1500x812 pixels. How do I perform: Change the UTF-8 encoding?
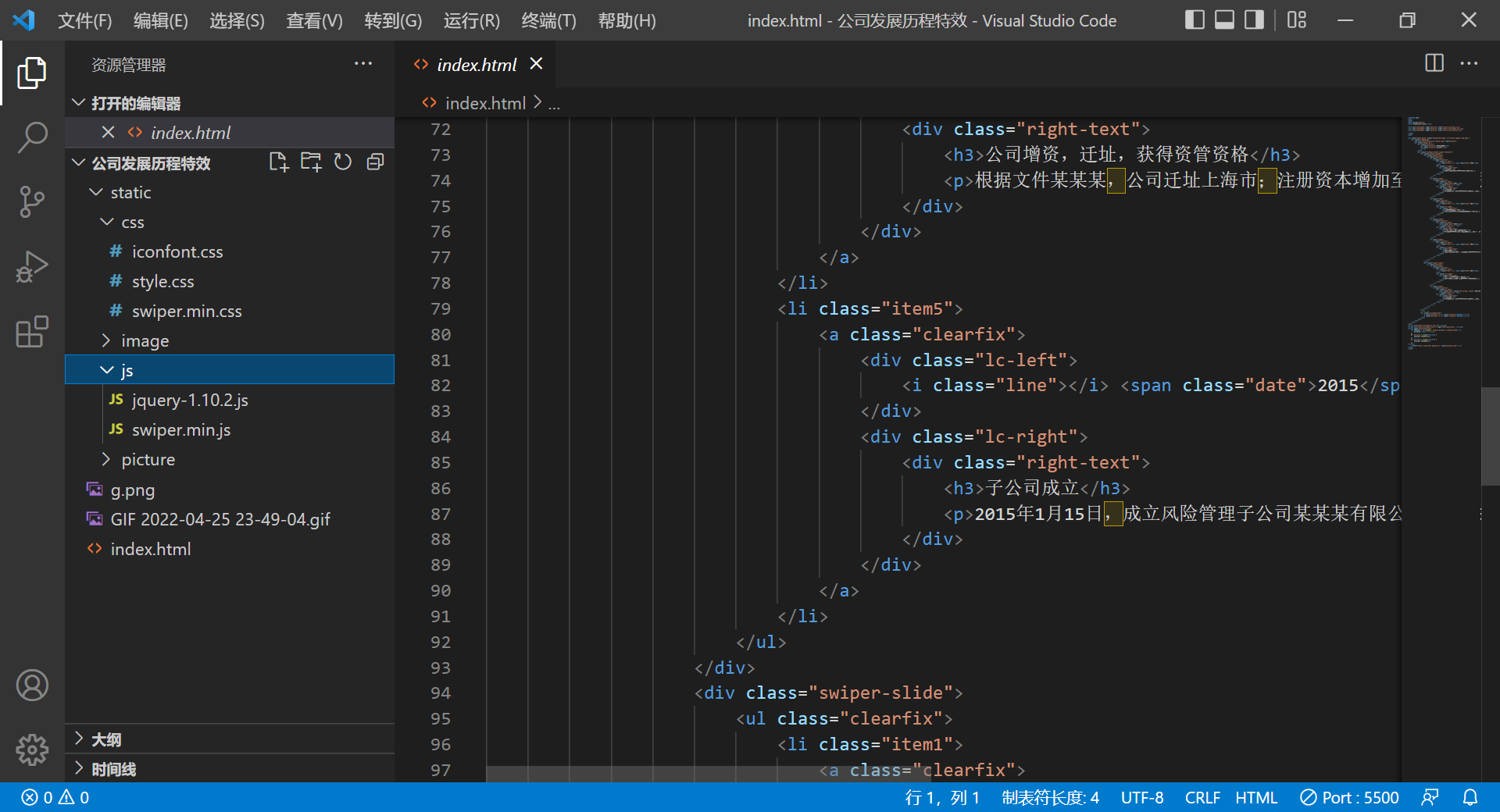tap(1142, 797)
